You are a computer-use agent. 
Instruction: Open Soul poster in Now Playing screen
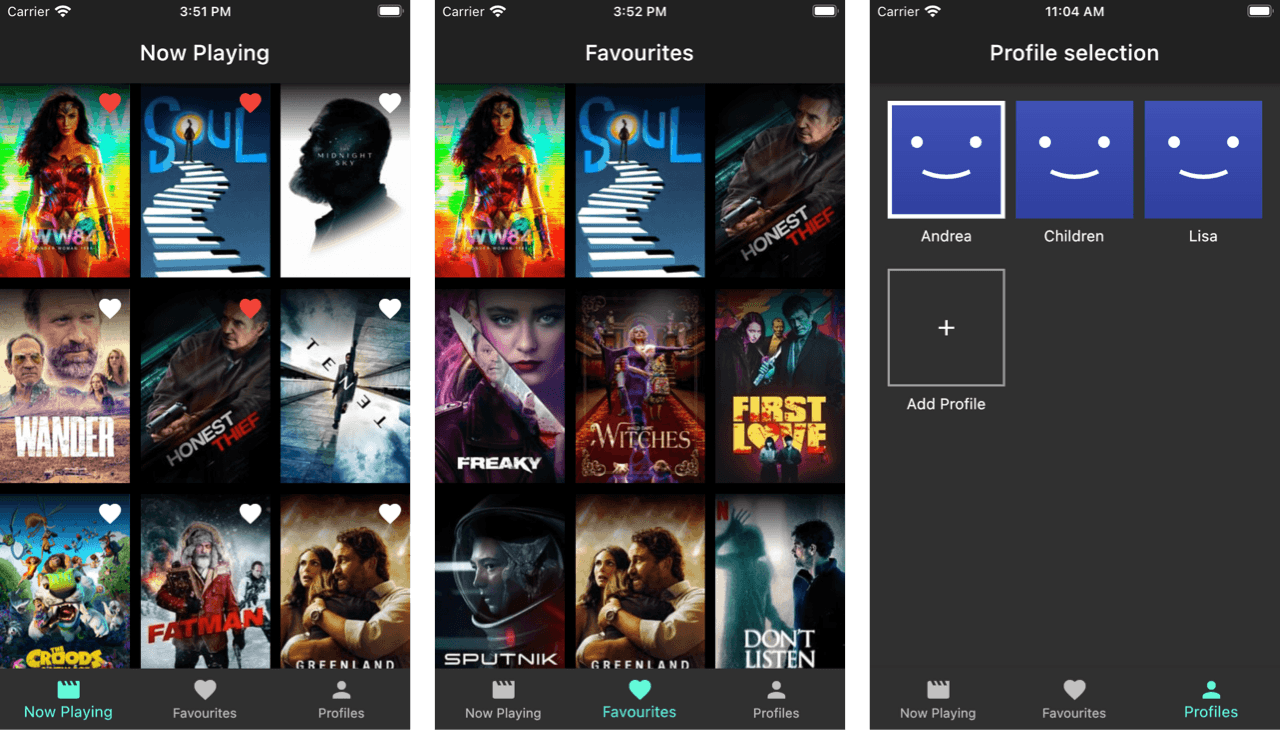205,181
